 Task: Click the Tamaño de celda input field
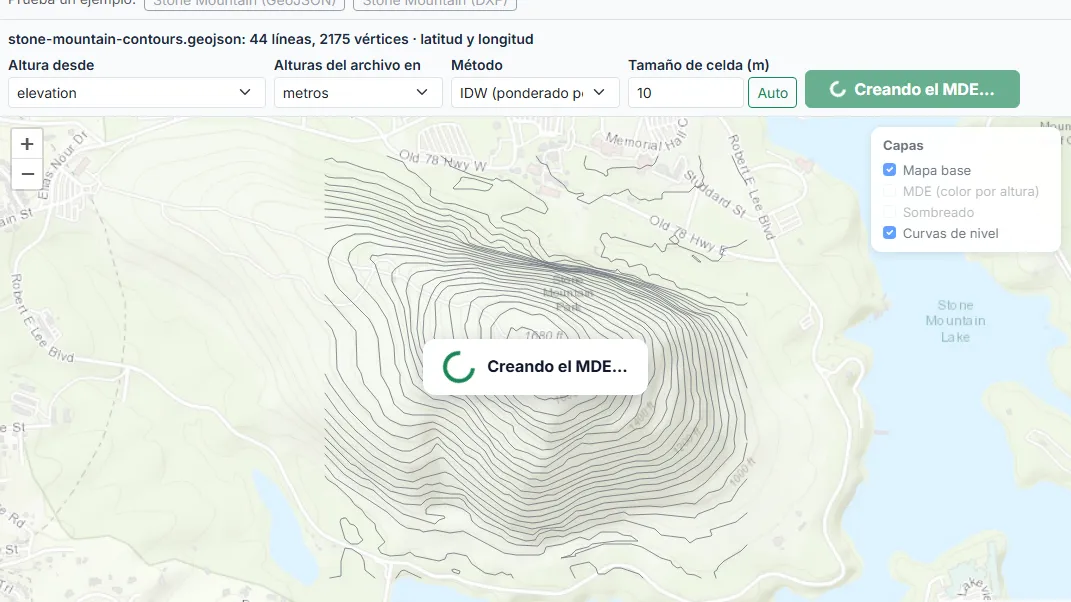(x=686, y=93)
